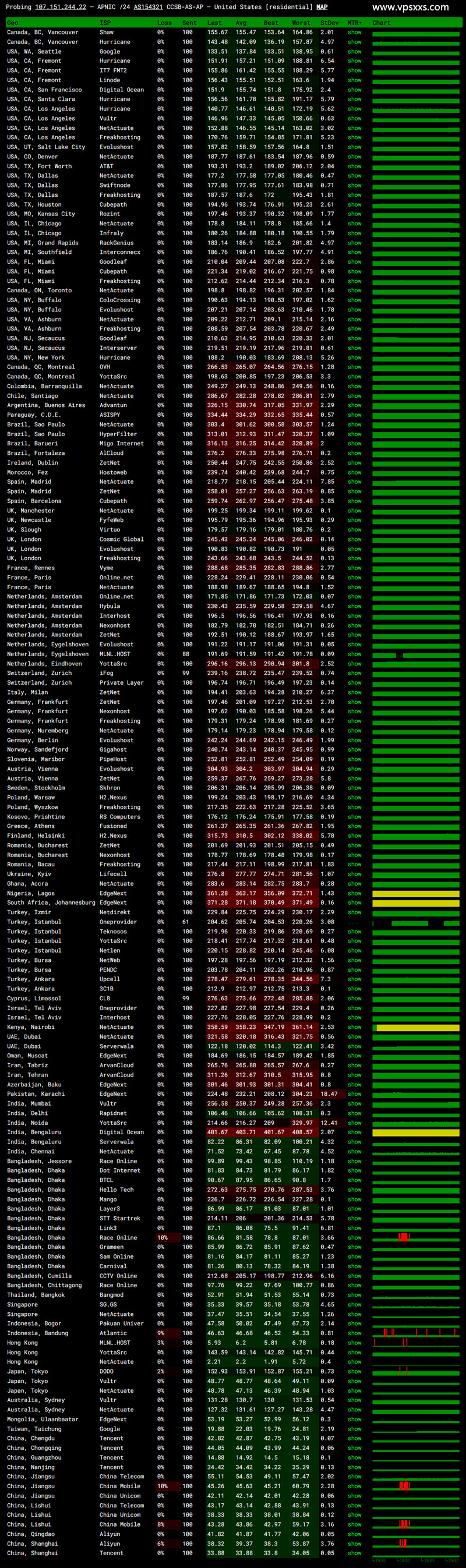Select the 'RackGenius' ISP cell
This screenshot has height=1568, width=466.
coord(116,243)
